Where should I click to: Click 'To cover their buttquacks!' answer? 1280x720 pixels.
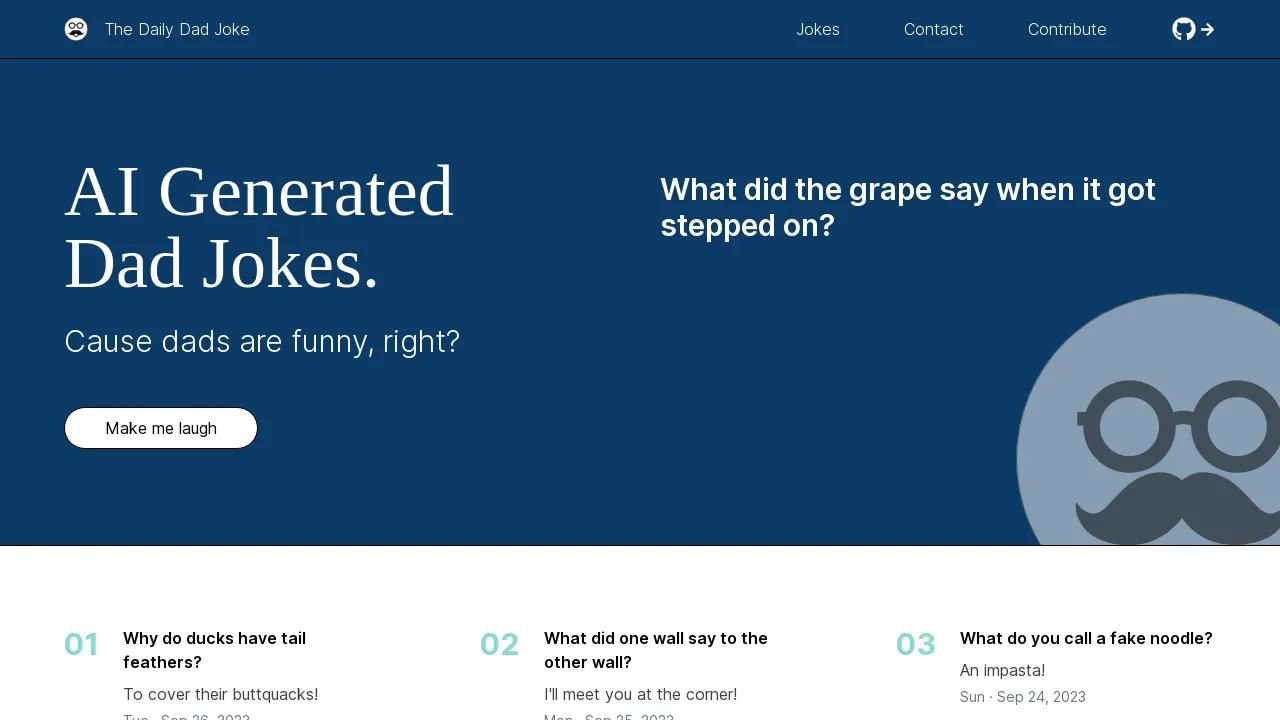click(x=220, y=694)
